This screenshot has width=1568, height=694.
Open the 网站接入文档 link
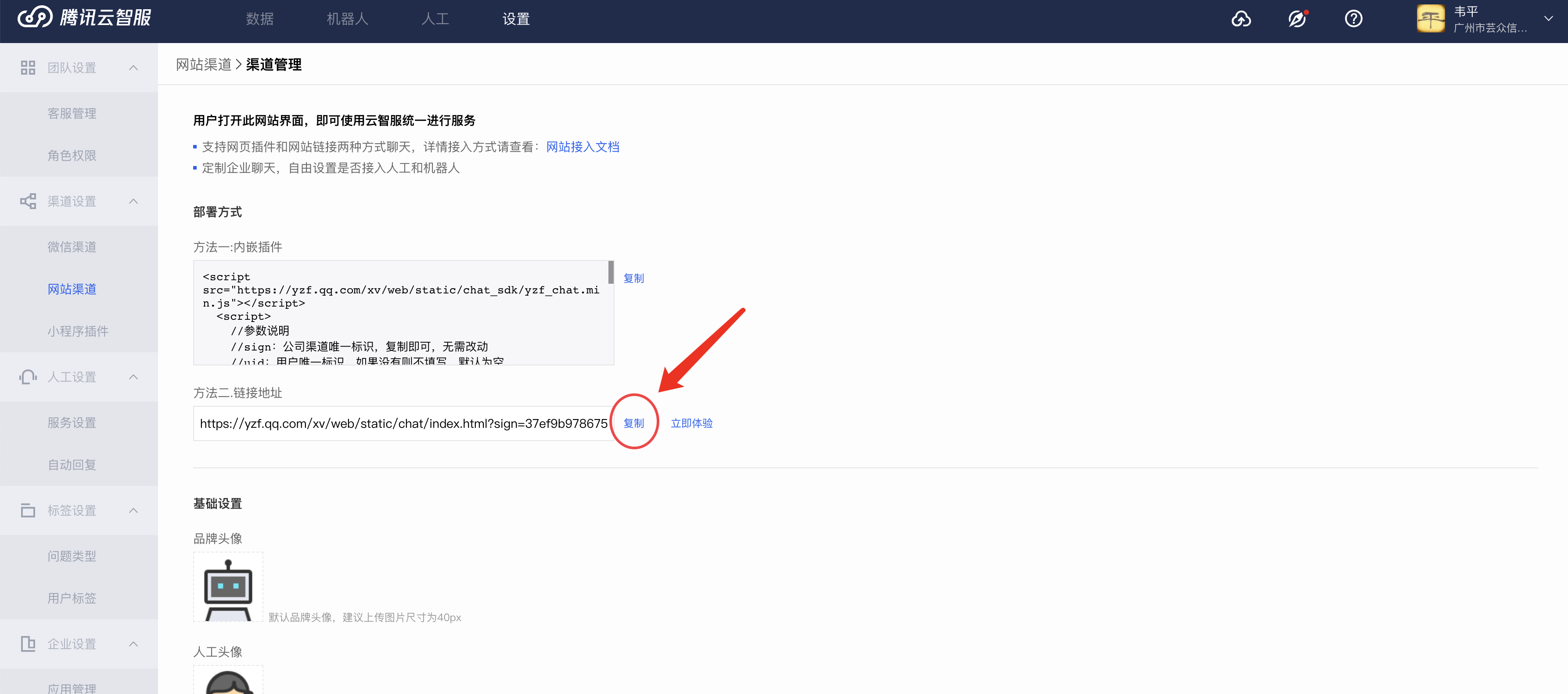582,147
